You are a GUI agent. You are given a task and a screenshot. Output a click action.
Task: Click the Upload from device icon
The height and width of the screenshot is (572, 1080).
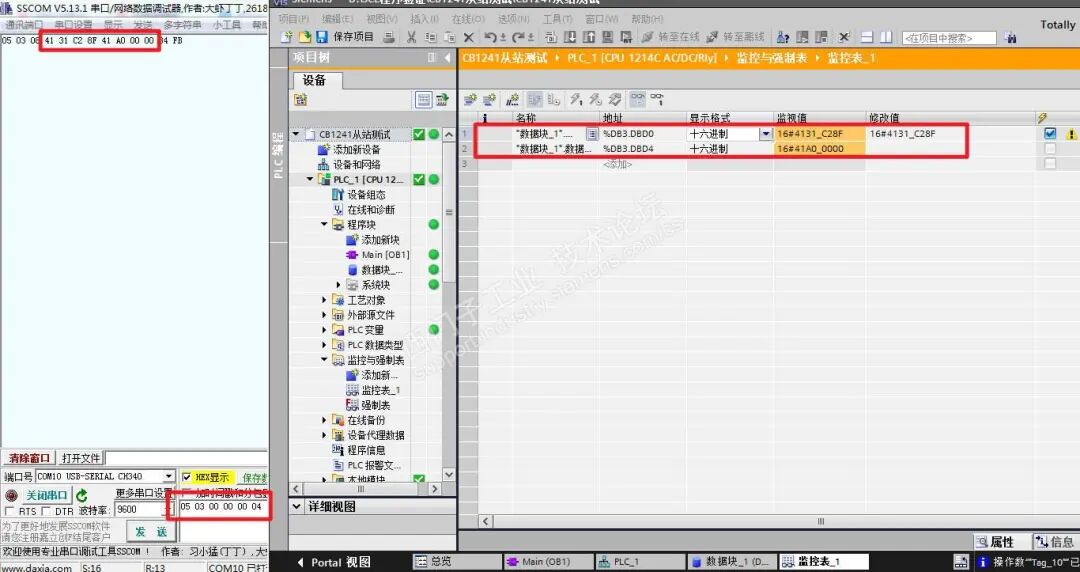point(589,37)
